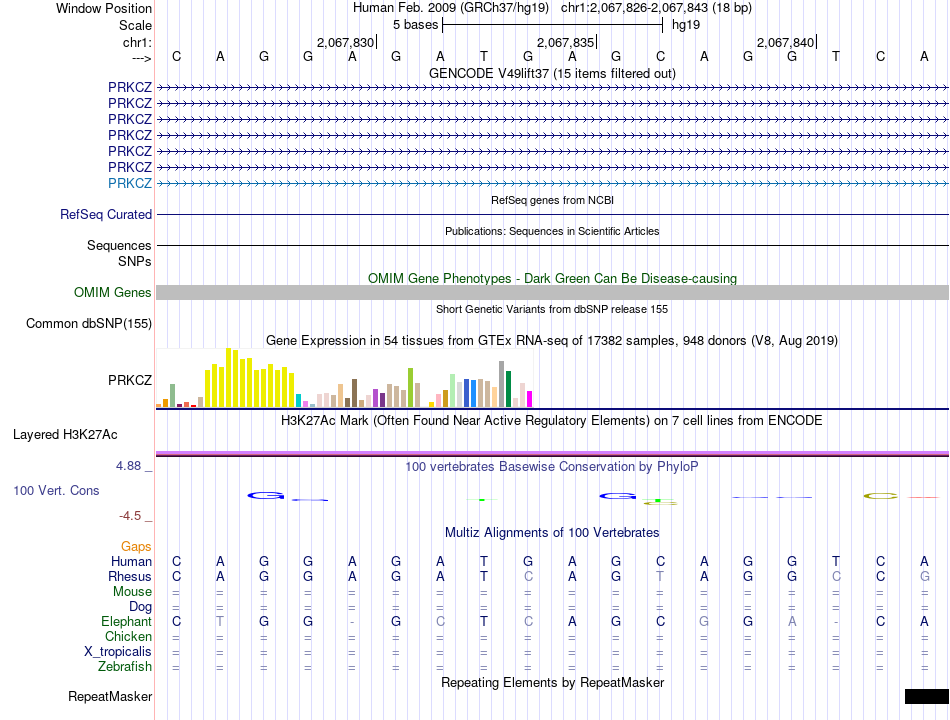Open the Layered H3K27Ac track label
Screen dimensions: 950x720
click(x=65, y=435)
